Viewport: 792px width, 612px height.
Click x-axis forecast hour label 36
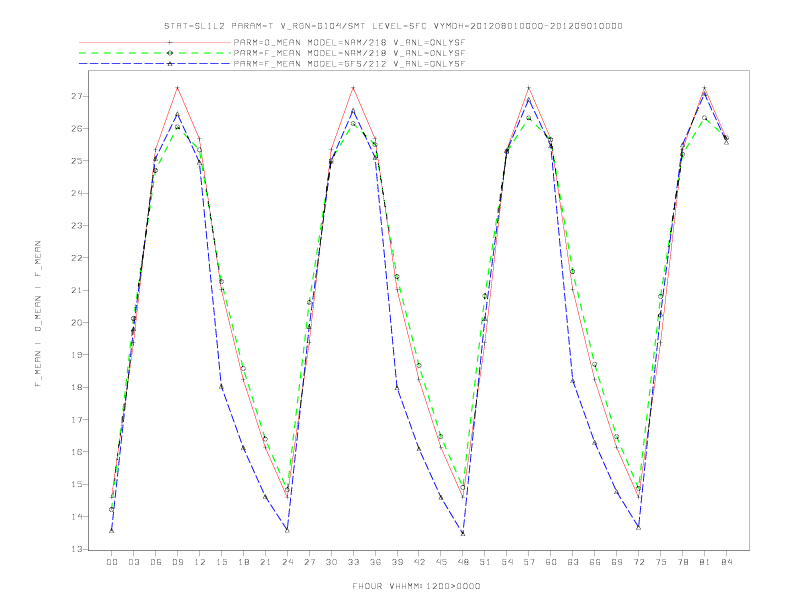coord(375,562)
